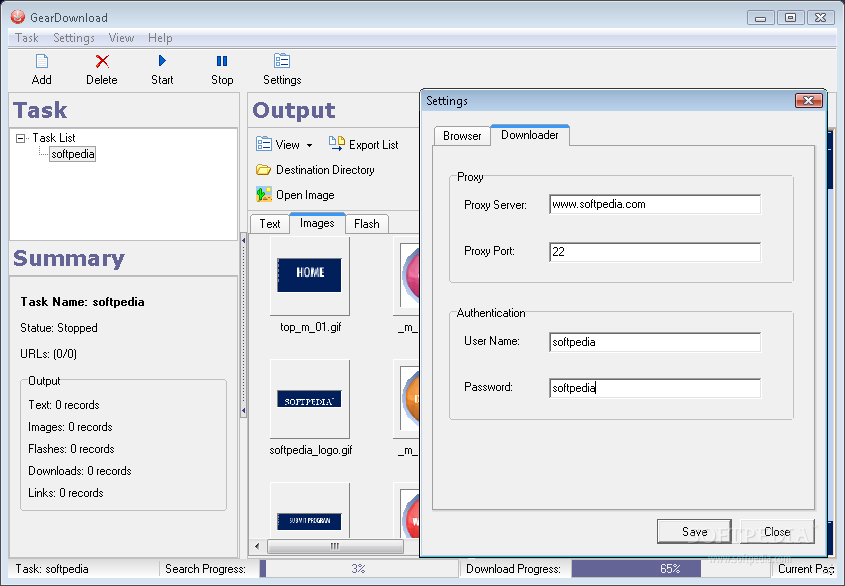Click the Password input field
The image size is (845, 586).
[655, 388]
